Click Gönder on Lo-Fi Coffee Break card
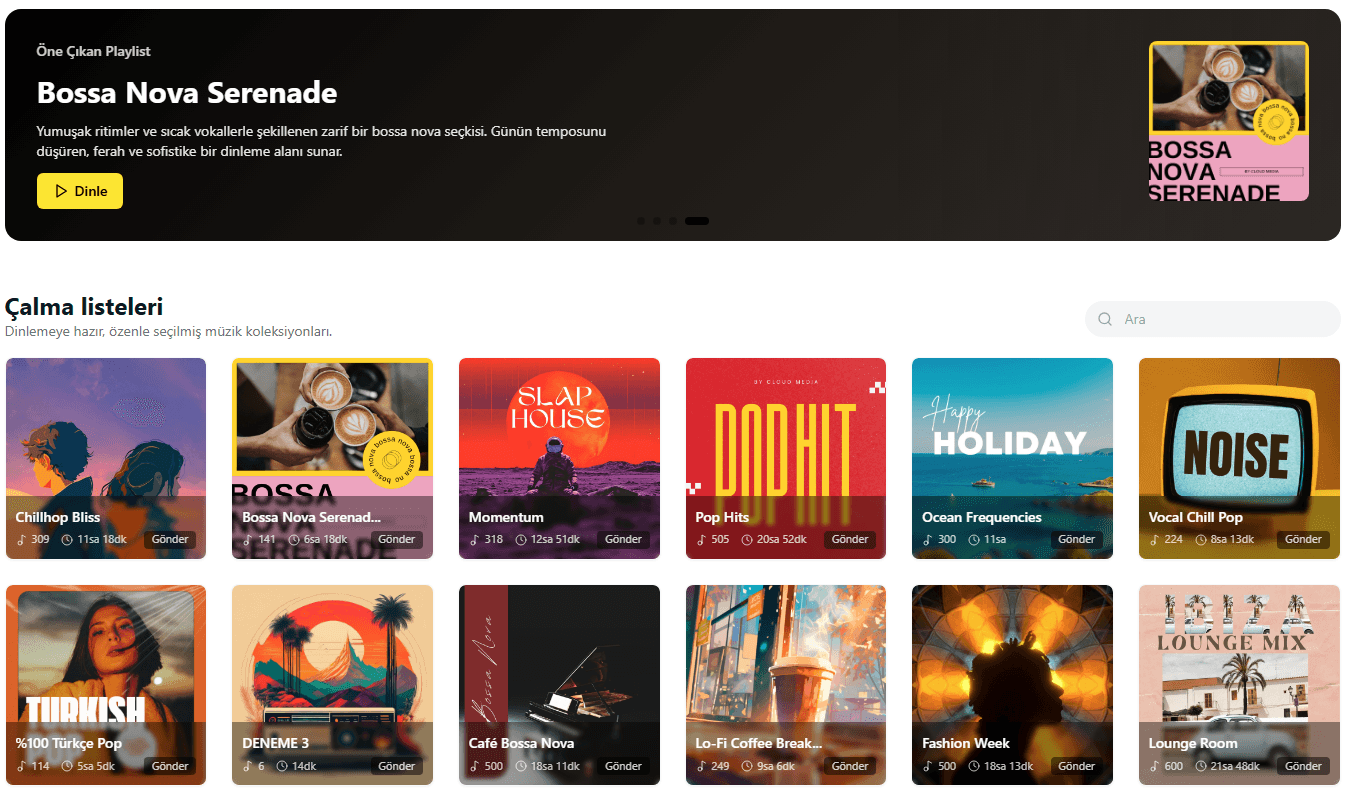 (850, 766)
